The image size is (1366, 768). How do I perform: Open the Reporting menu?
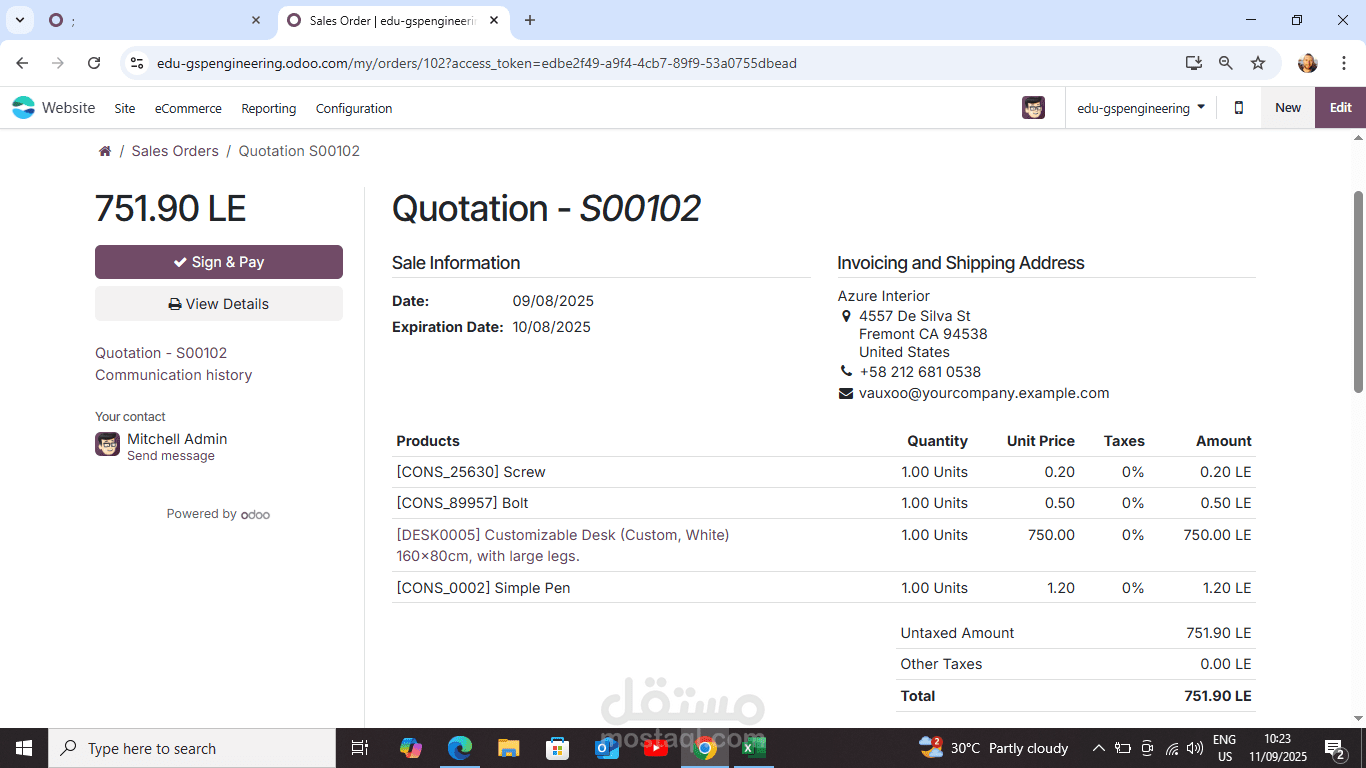[269, 108]
